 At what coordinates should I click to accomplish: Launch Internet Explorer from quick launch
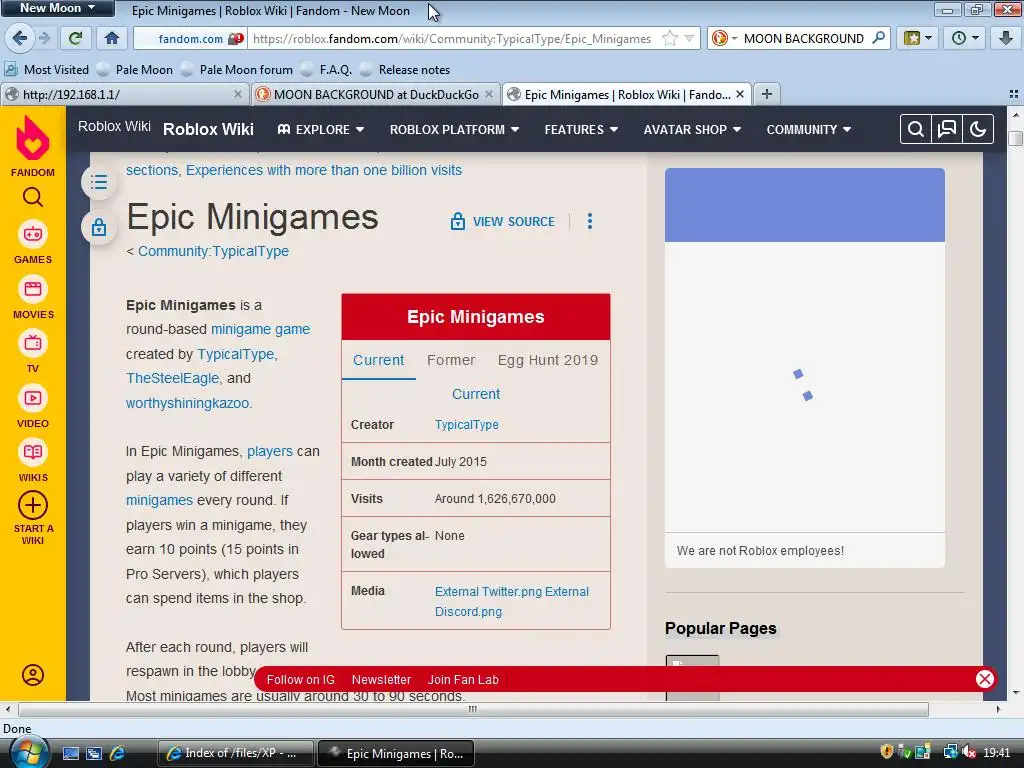click(118, 753)
